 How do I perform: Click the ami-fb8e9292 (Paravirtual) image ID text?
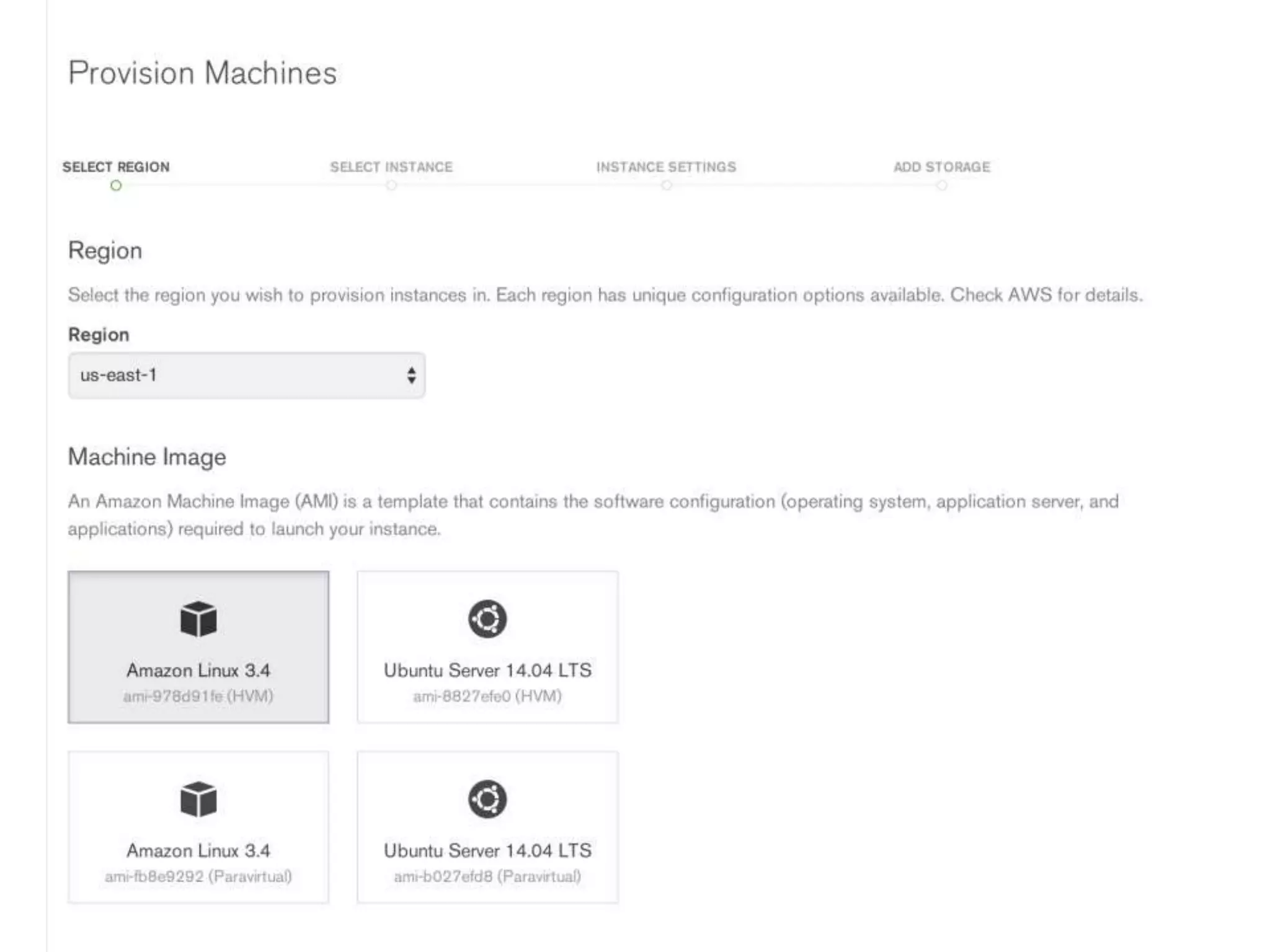pos(198,876)
